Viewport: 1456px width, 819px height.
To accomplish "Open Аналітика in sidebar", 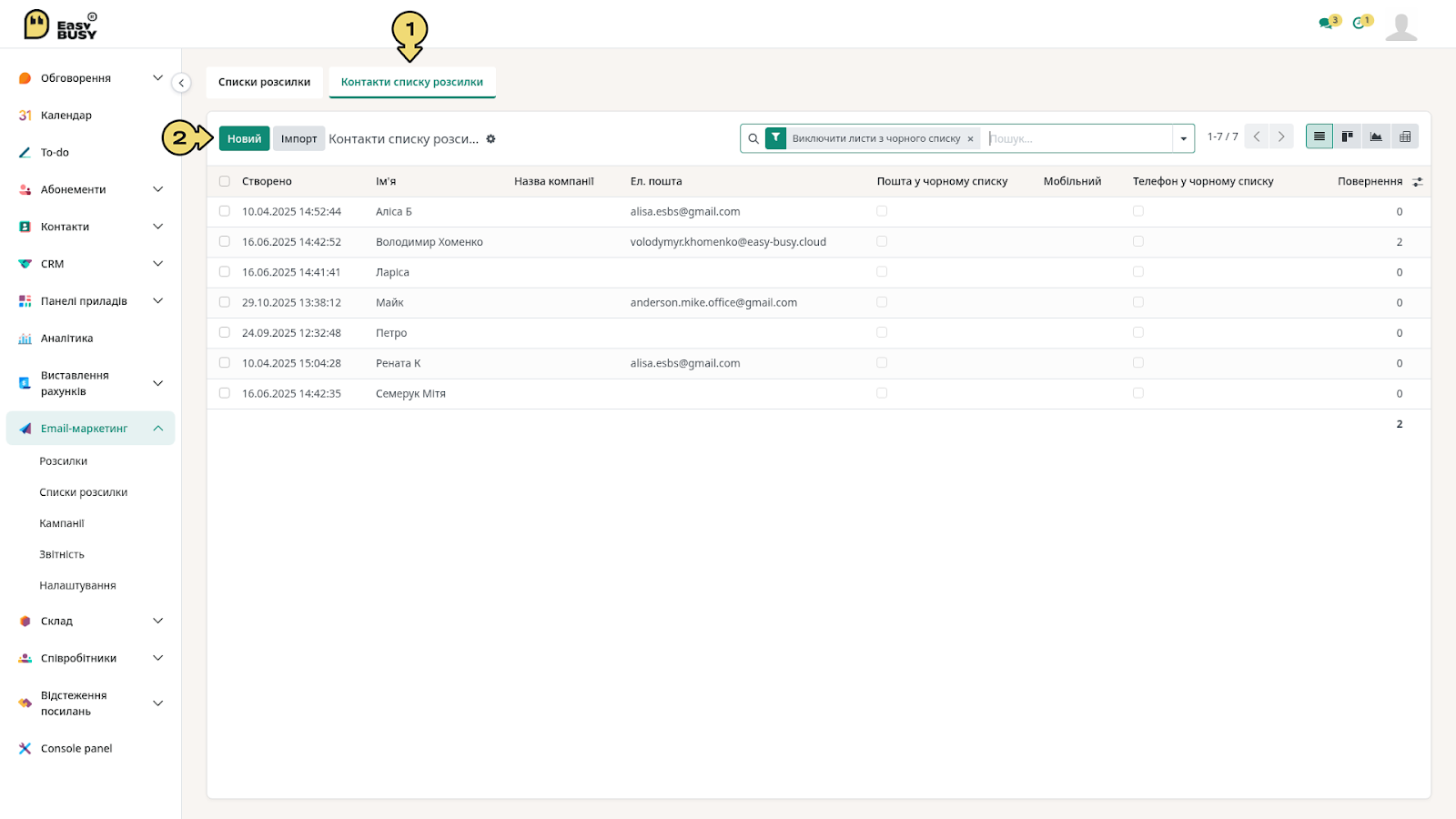I will (66, 339).
